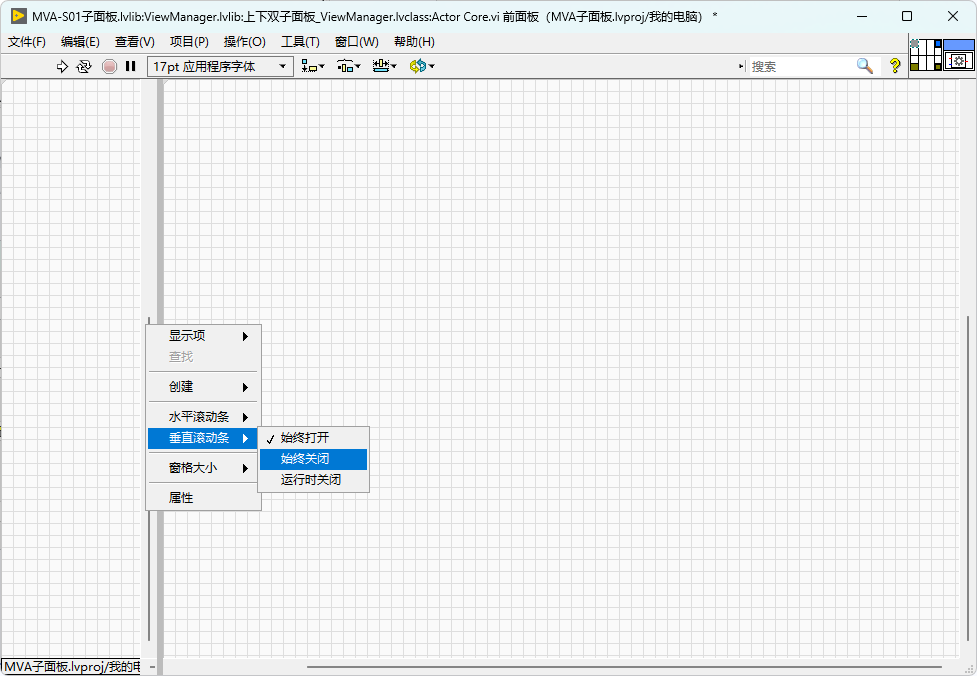Open the 项目(P) menu

pyautogui.click(x=189, y=42)
